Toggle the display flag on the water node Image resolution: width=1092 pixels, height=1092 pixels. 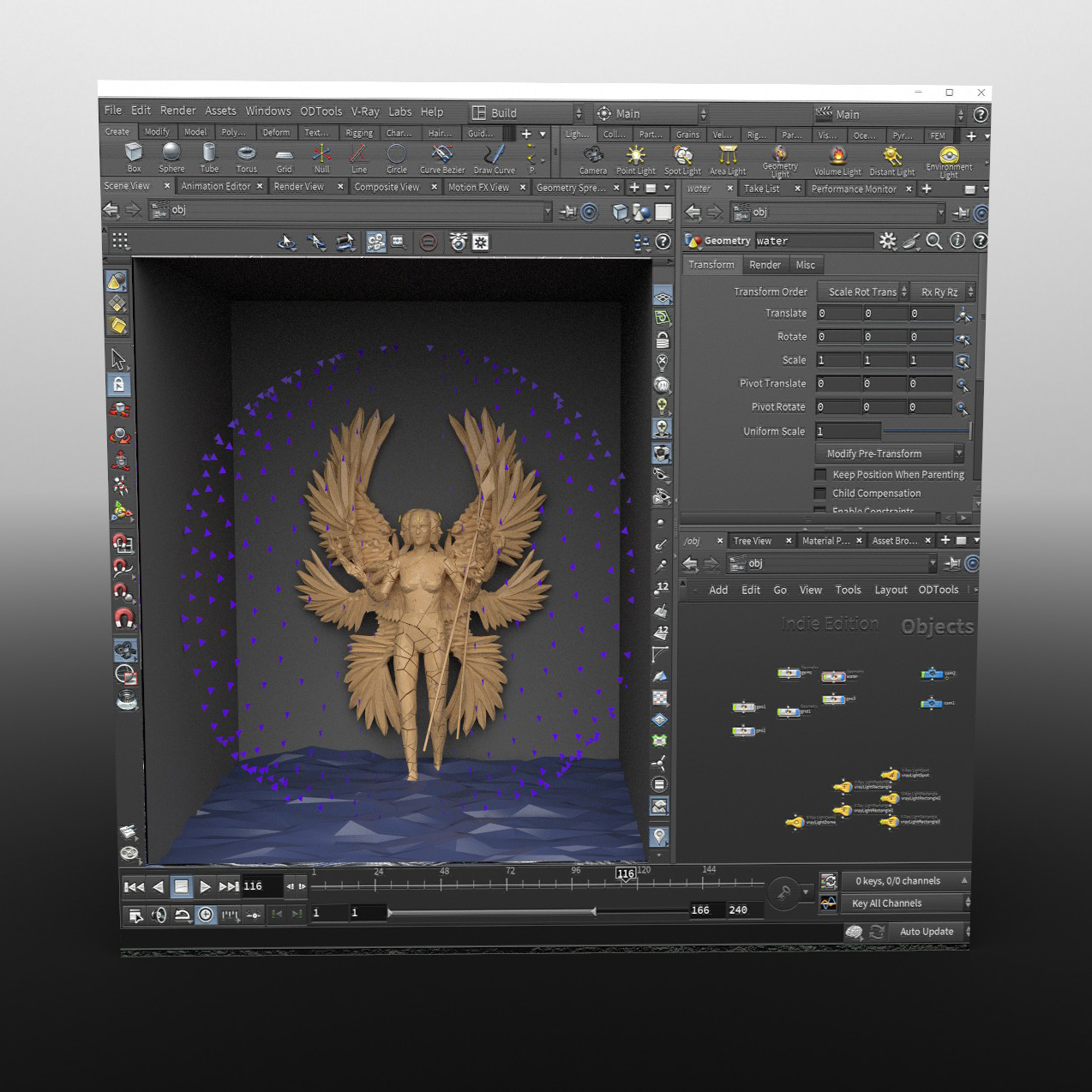click(x=843, y=675)
